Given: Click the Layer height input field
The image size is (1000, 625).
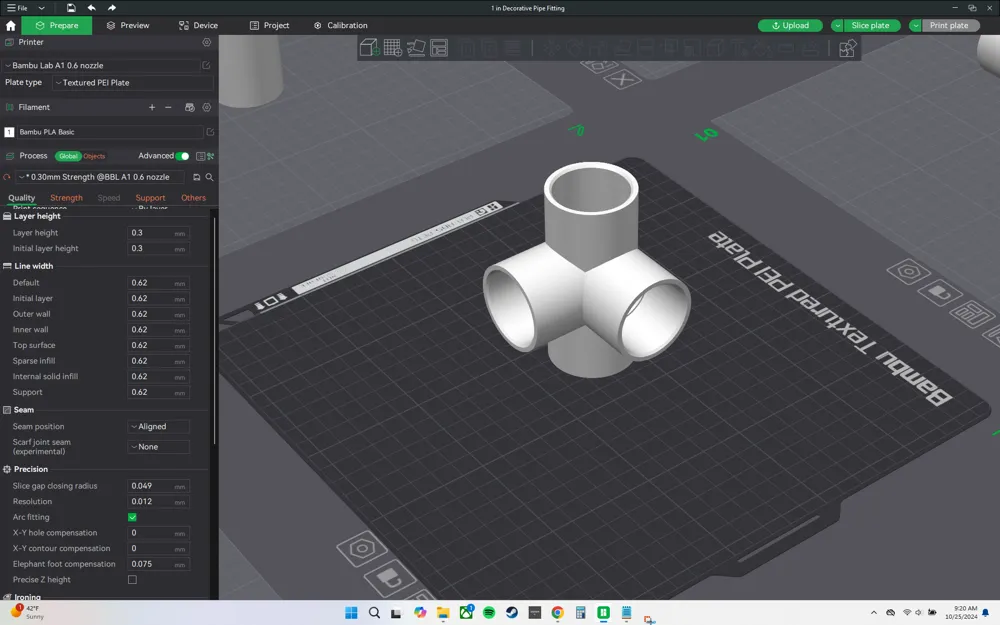Looking at the screenshot, I should point(157,232).
